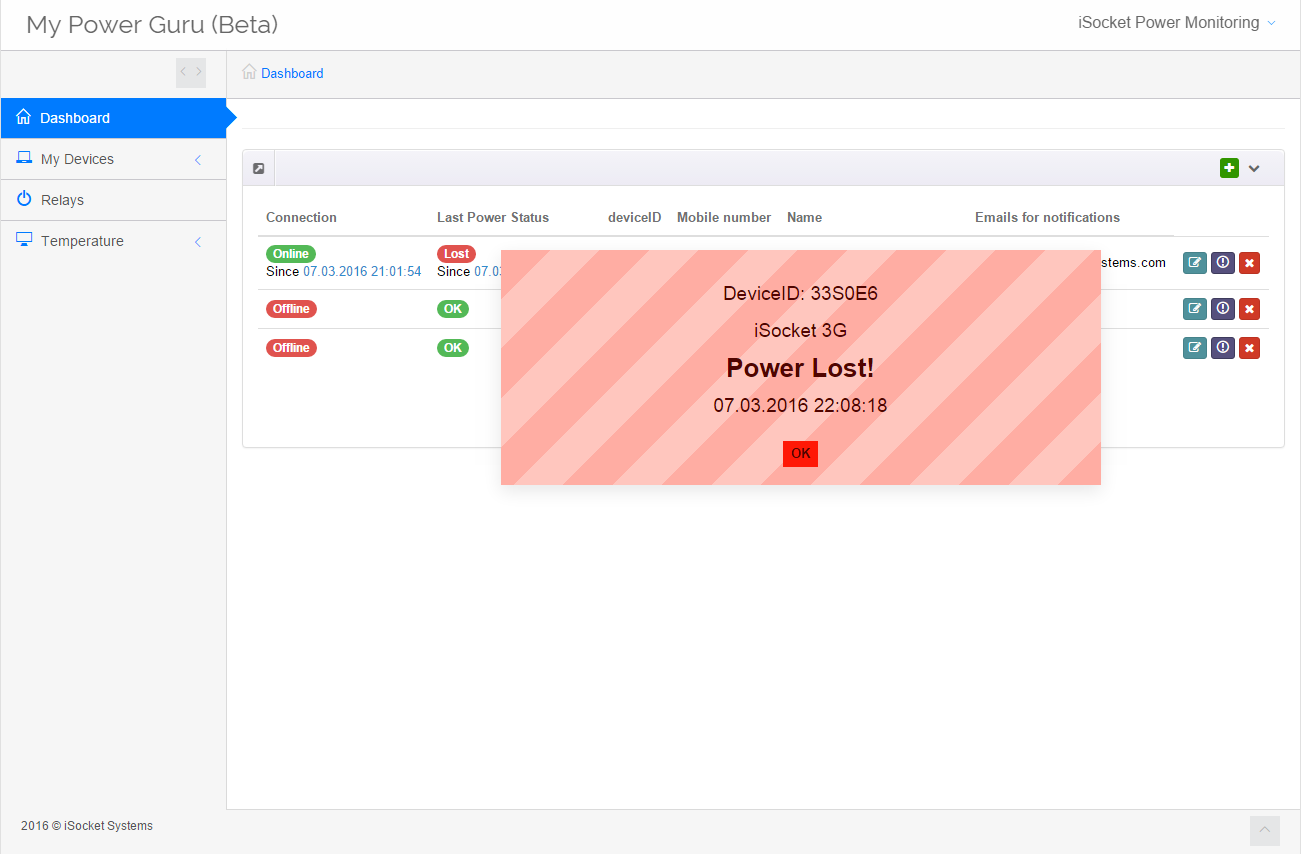
Task: Open iSocket Power Monitoring user dropdown
Action: coord(1177,23)
